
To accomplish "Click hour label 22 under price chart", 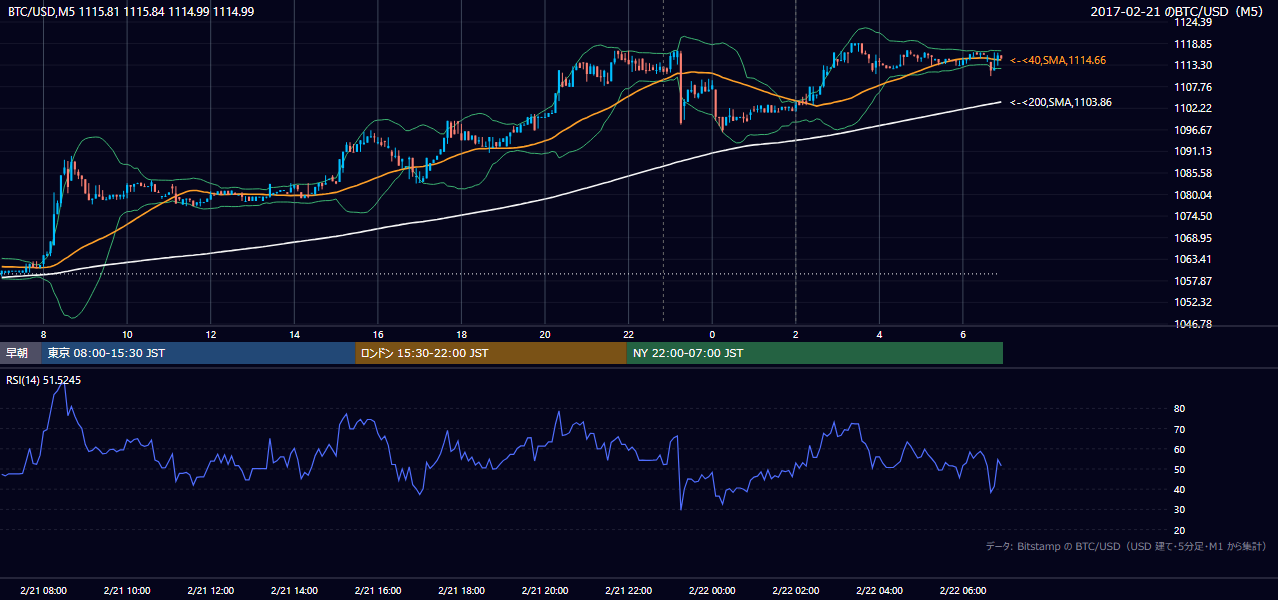I will [x=628, y=333].
